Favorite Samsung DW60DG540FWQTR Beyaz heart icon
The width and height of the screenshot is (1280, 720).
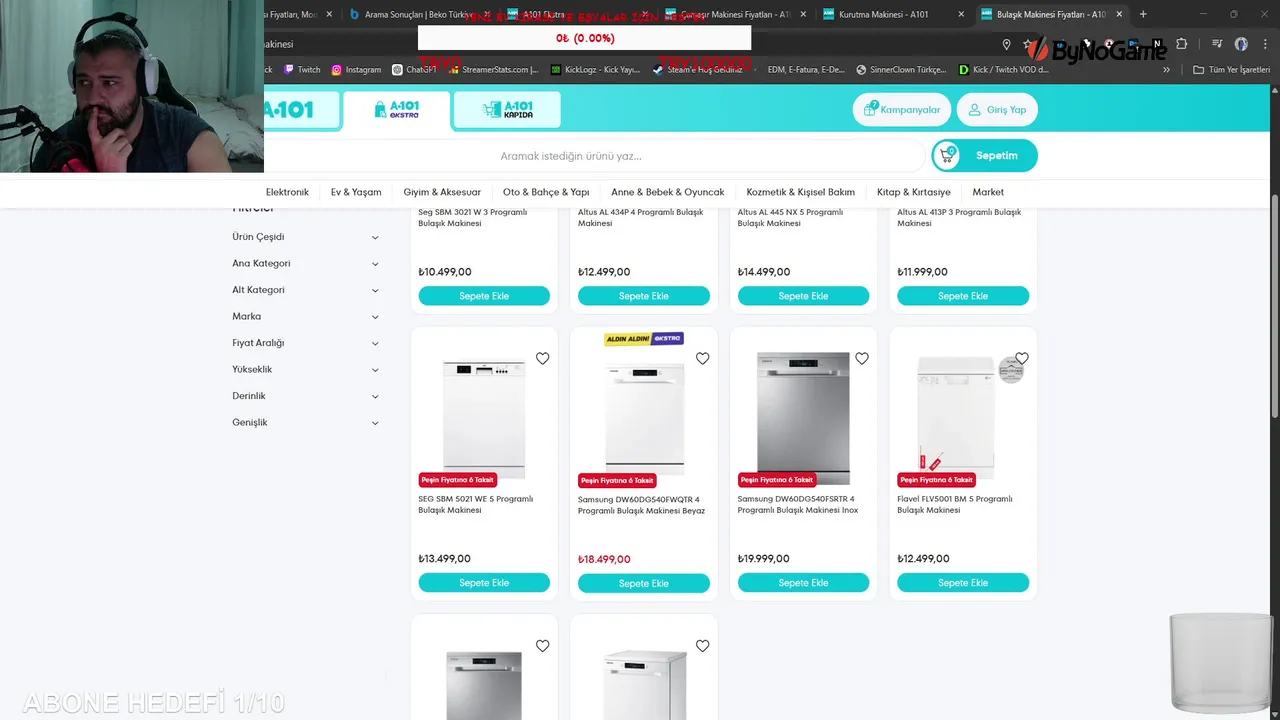click(702, 359)
